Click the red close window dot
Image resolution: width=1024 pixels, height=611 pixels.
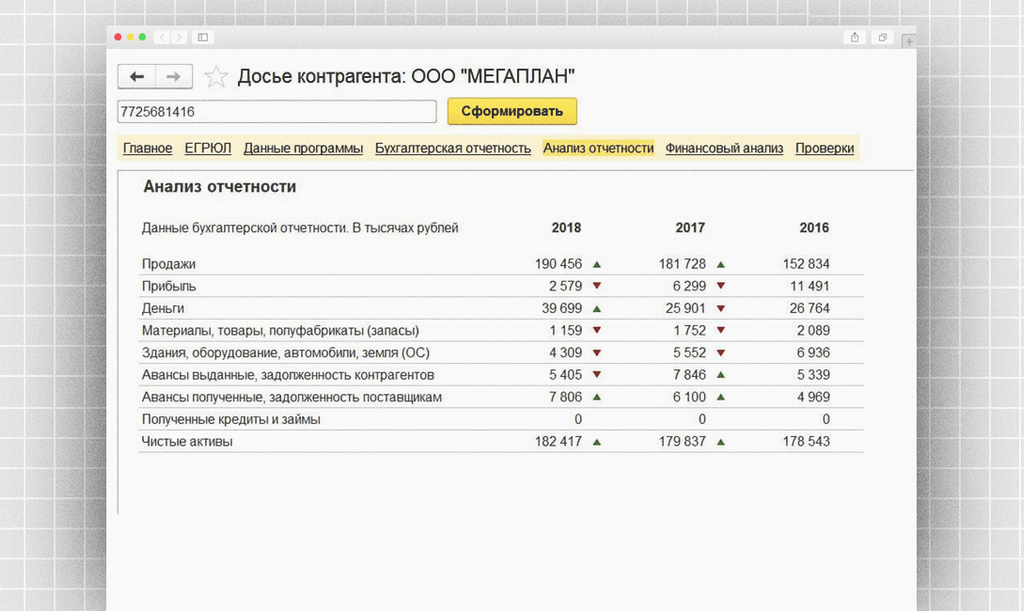coord(118,37)
